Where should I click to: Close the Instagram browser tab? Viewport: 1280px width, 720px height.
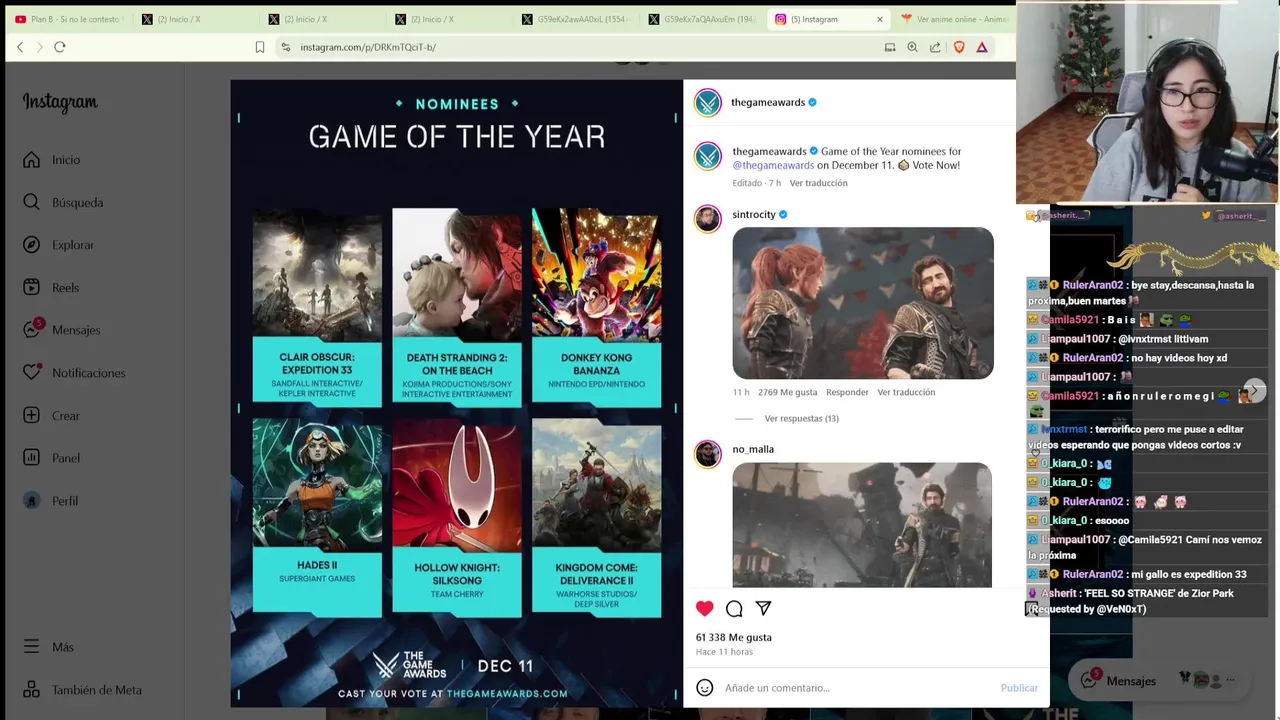click(880, 19)
